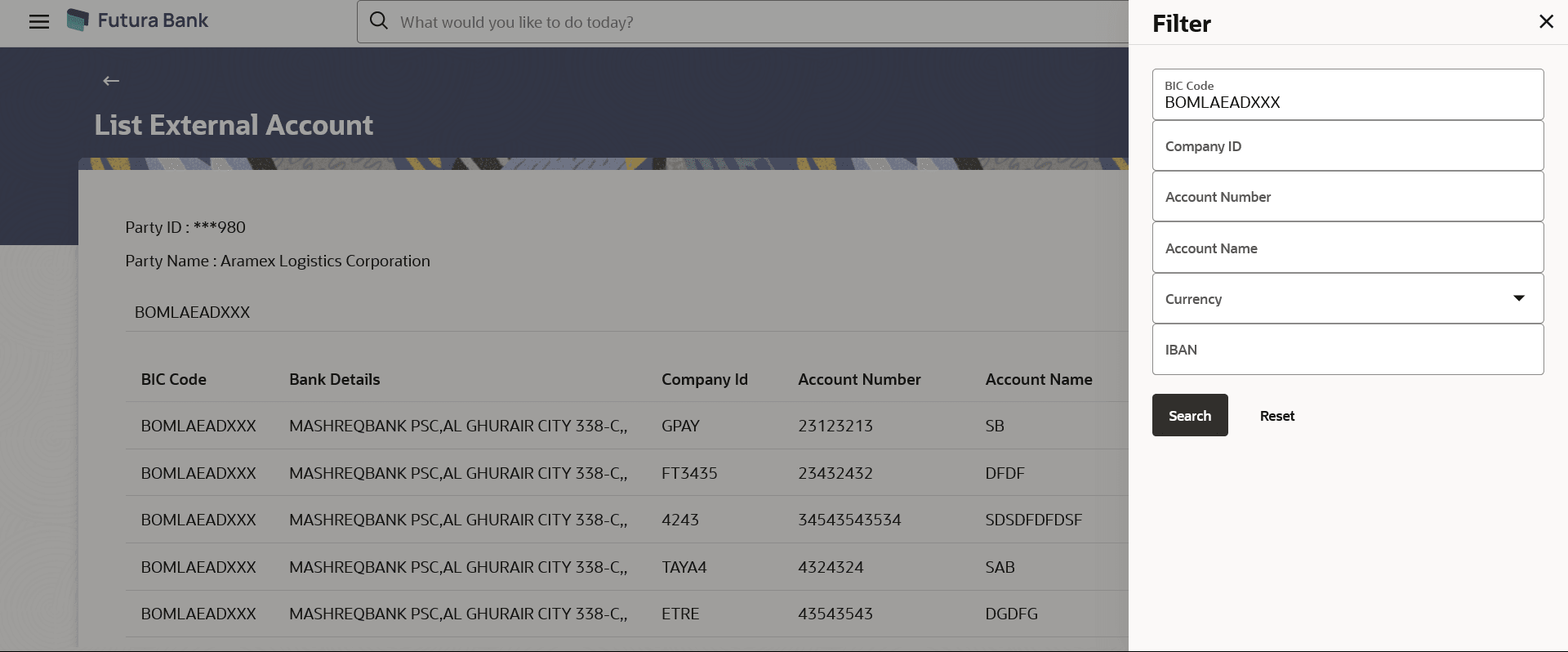Viewport: 1568px width, 652px height.
Task: Click company id ETRE cell
Action: [680, 614]
